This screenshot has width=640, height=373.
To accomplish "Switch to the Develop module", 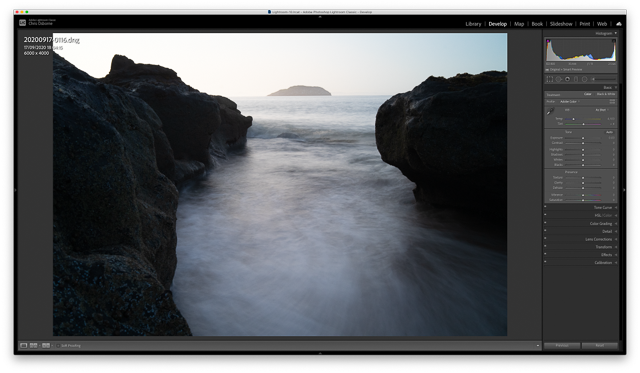I will [x=498, y=24].
